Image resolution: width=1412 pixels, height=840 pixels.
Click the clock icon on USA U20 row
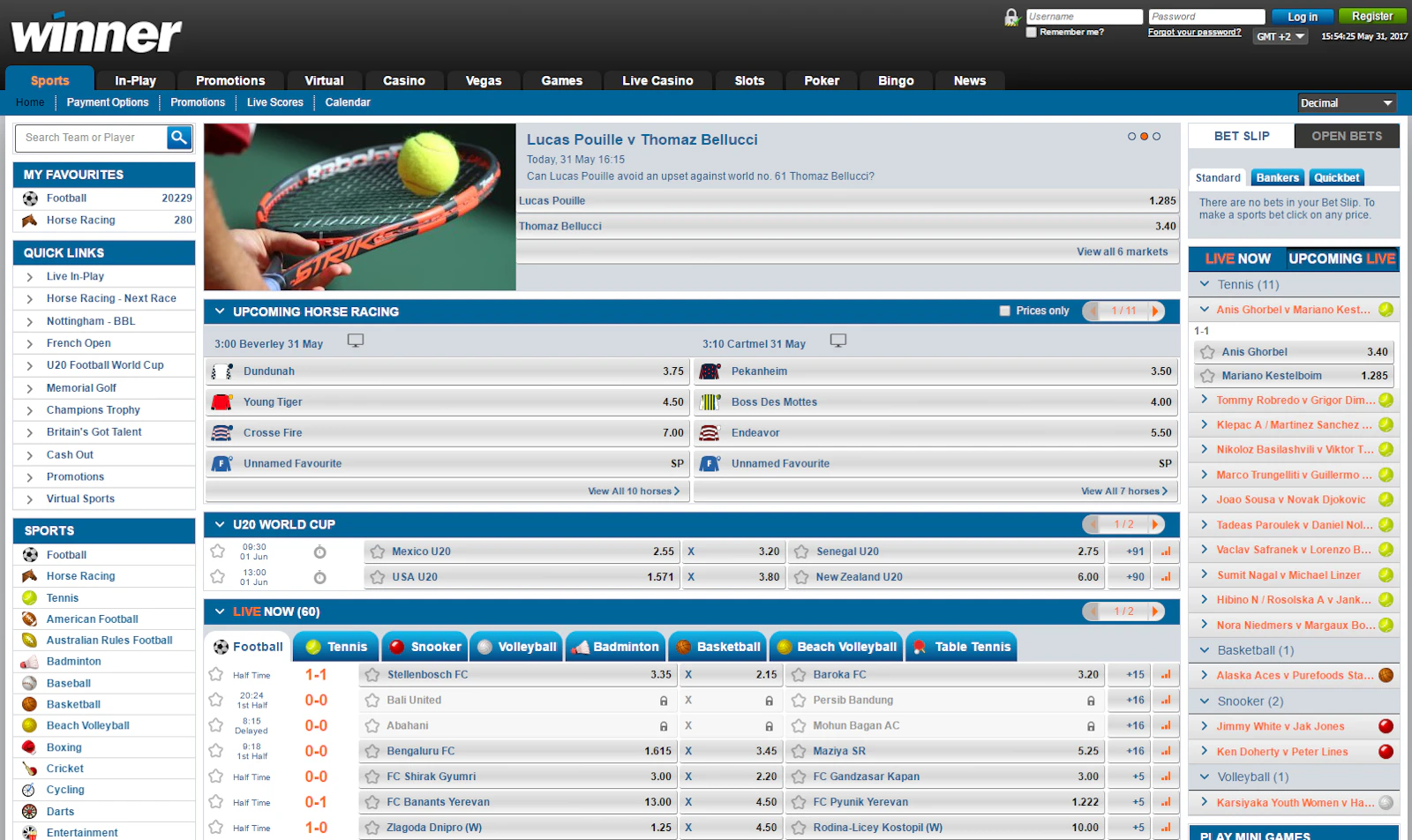click(320, 578)
